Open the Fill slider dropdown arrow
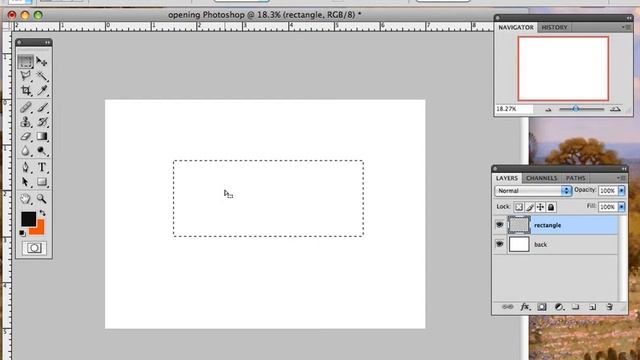 [x=622, y=207]
